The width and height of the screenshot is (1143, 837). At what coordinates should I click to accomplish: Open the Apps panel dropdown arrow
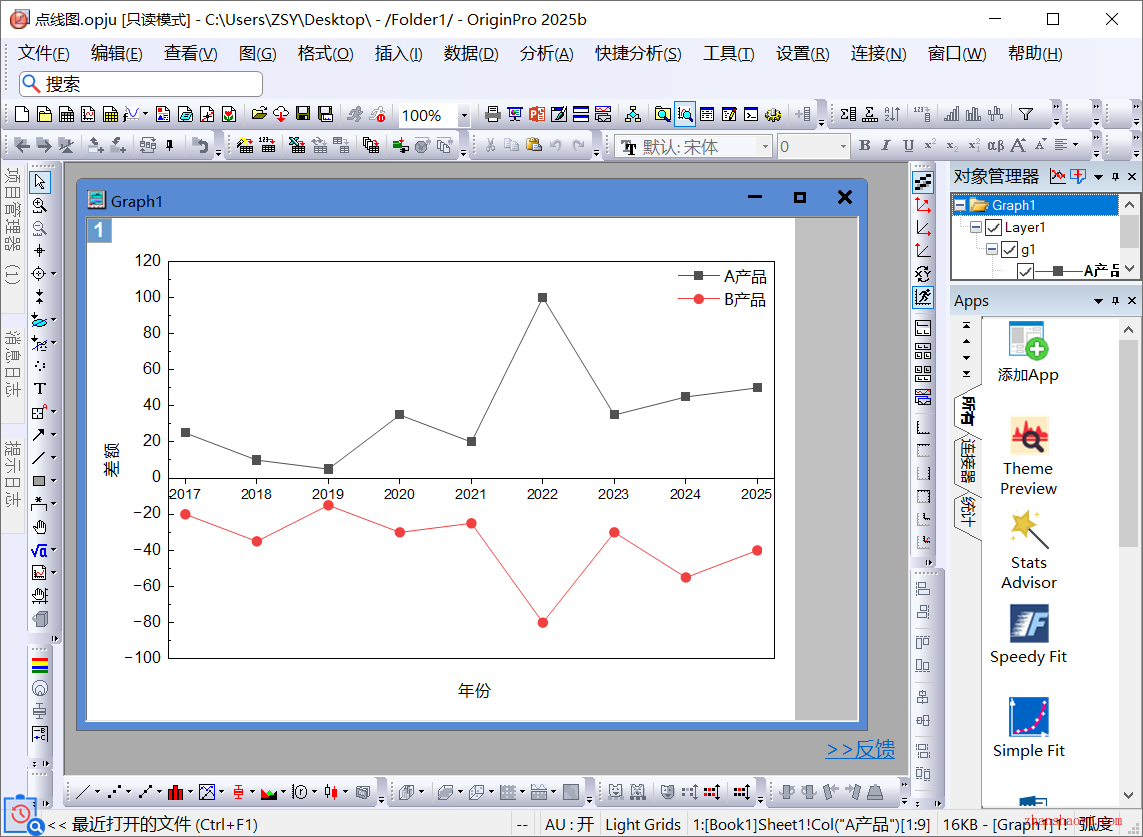tap(1099, 301)
